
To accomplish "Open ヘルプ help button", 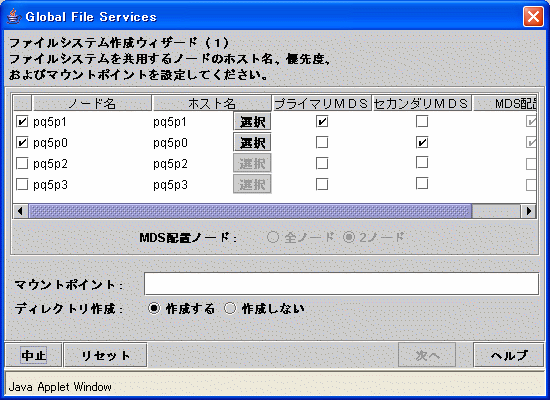I will 509,355.
